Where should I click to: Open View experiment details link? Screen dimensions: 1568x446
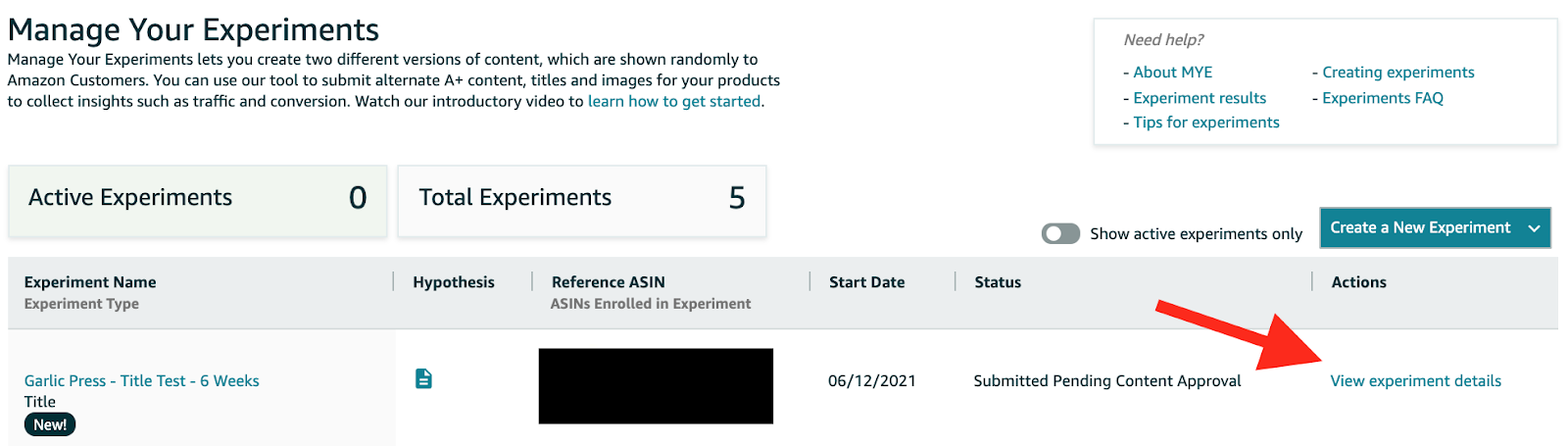(x=1415, y=380)
